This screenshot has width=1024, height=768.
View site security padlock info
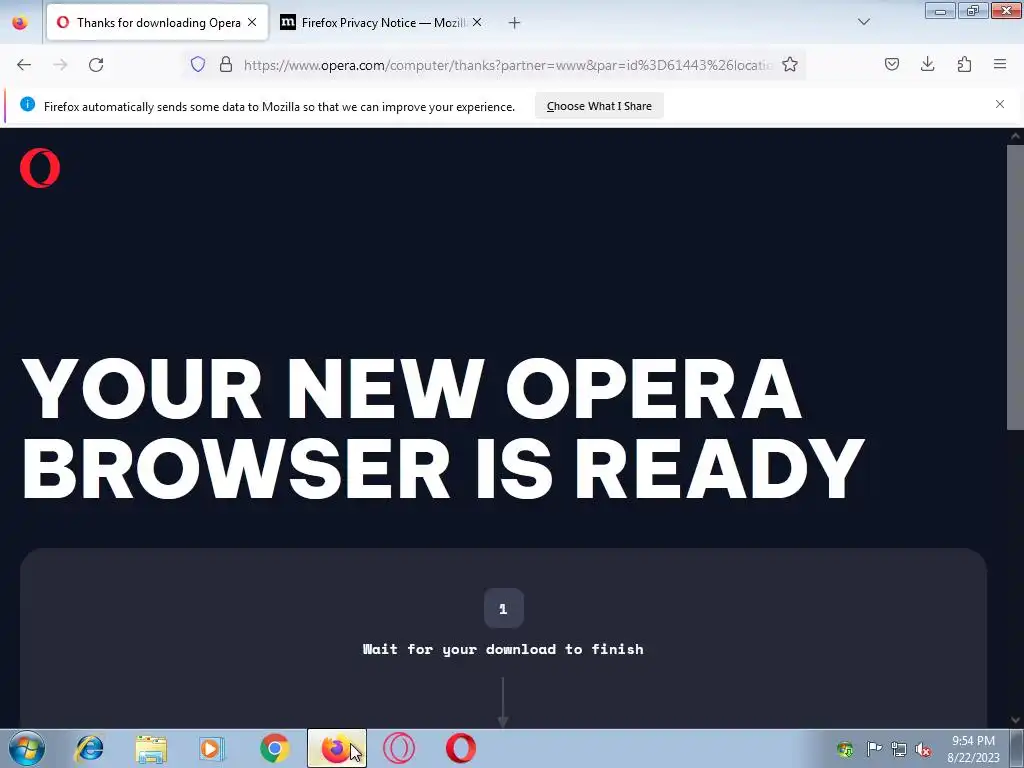[226, 64]
